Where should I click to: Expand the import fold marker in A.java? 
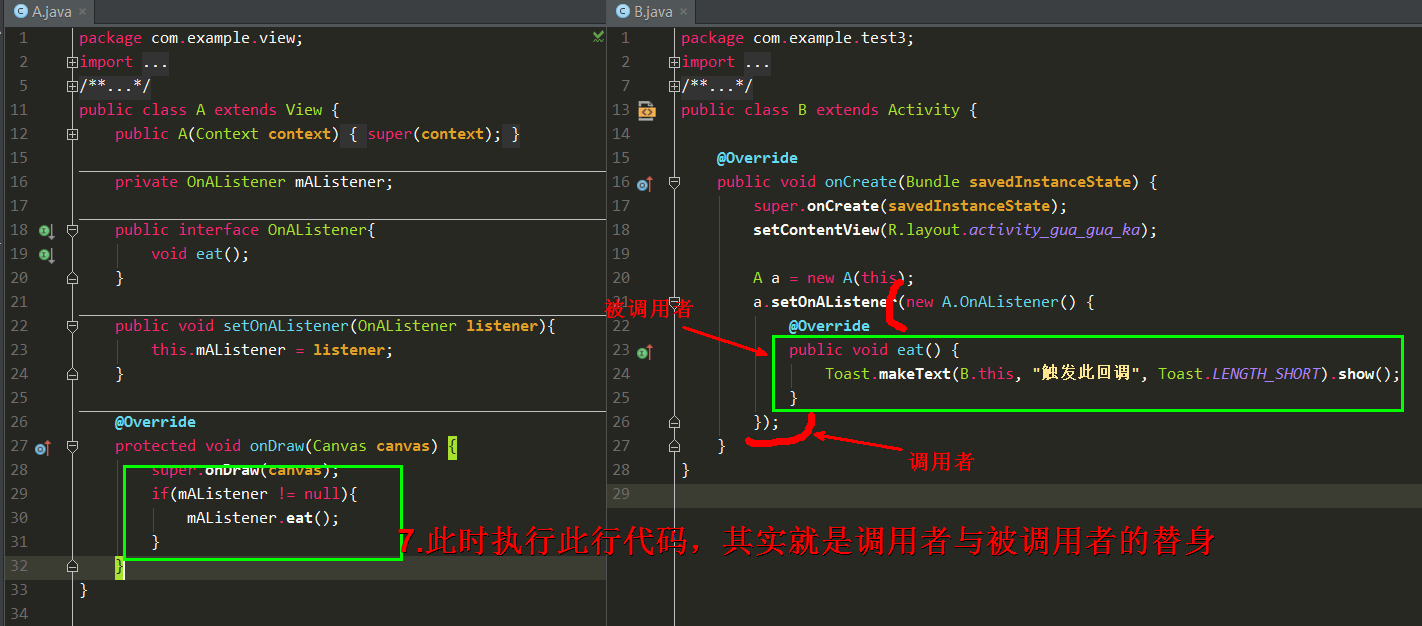(72, 62)
